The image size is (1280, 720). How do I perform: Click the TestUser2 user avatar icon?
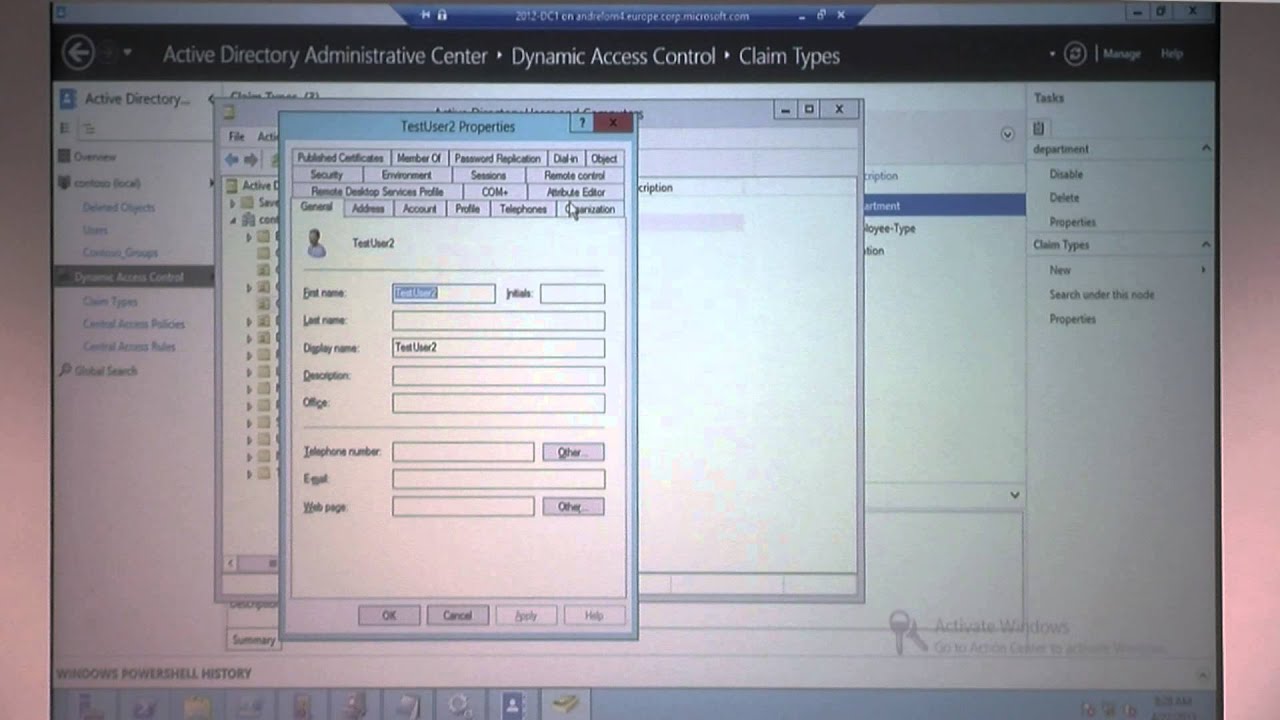point(317,243)
